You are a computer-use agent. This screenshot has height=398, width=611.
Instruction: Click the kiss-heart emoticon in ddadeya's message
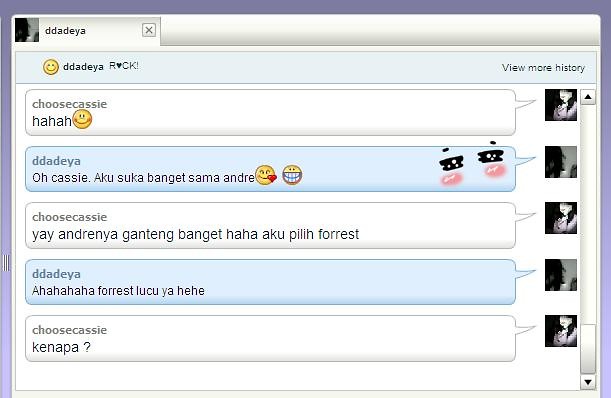coord(266,175)
